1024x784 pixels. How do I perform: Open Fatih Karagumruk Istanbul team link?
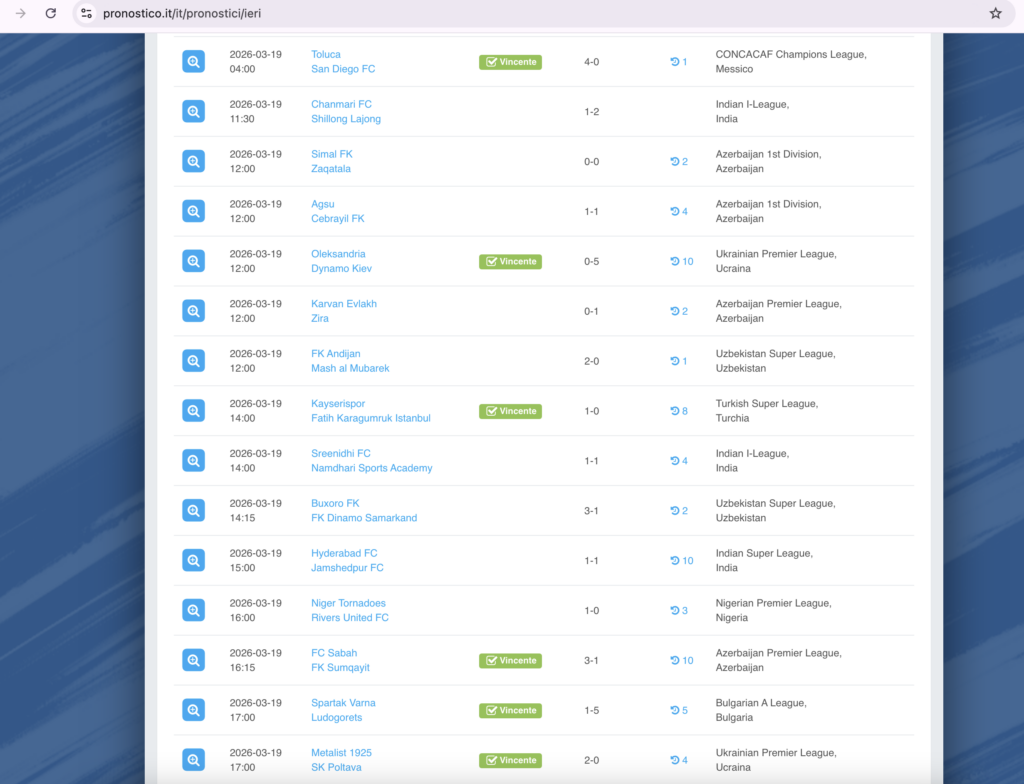point(370,418)
